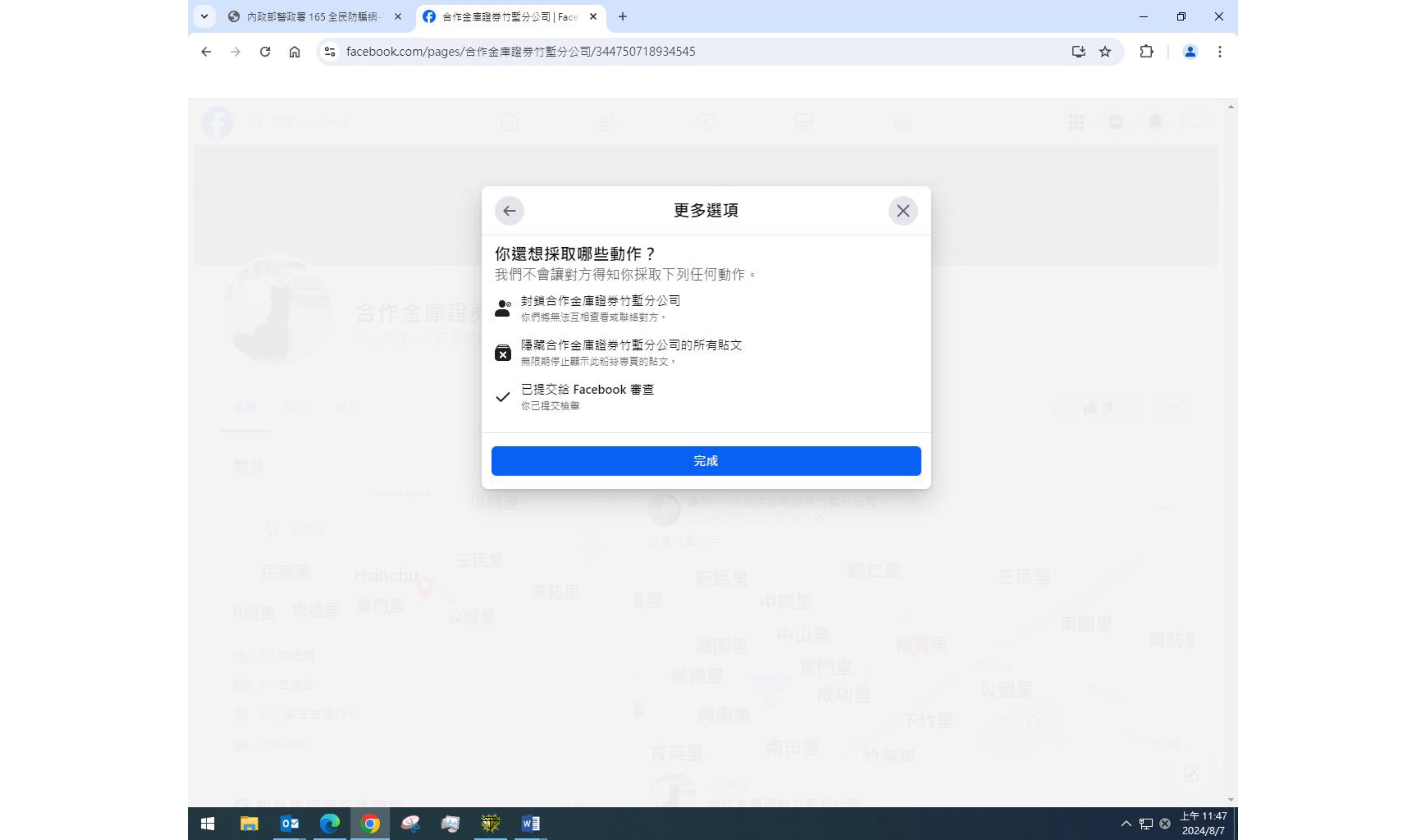Select 封鎖合作金庫證券竹塹分公司 option

click(600, 301)
